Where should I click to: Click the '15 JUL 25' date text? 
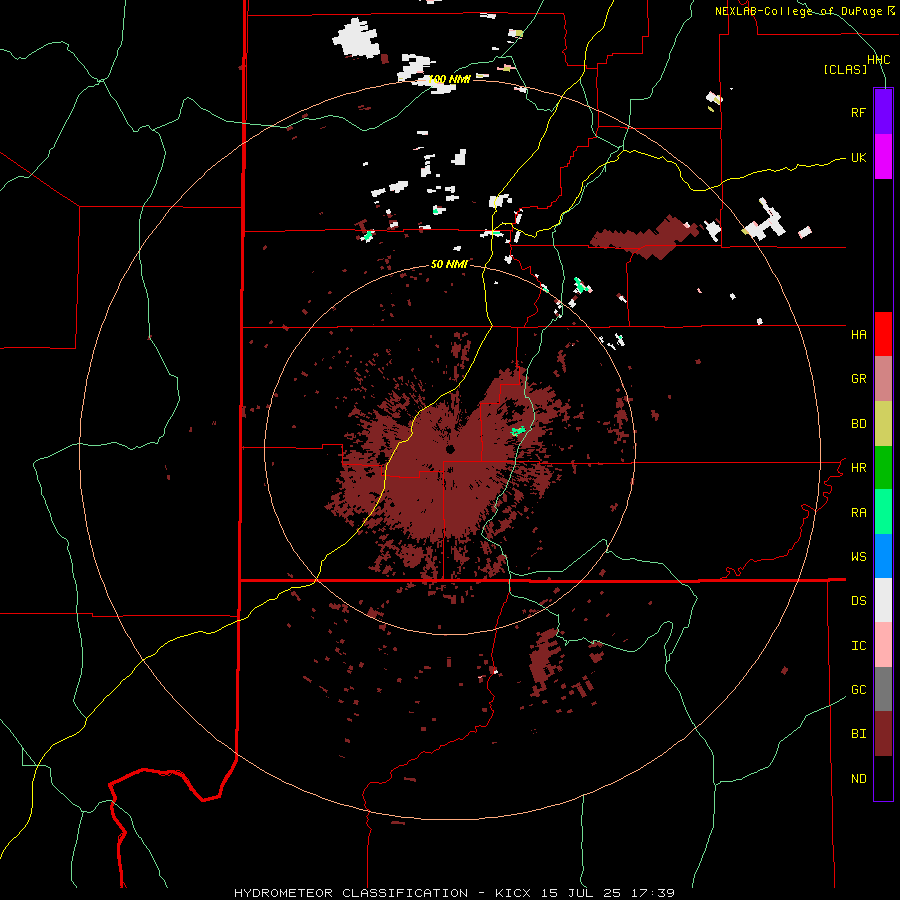coord(581,893)
